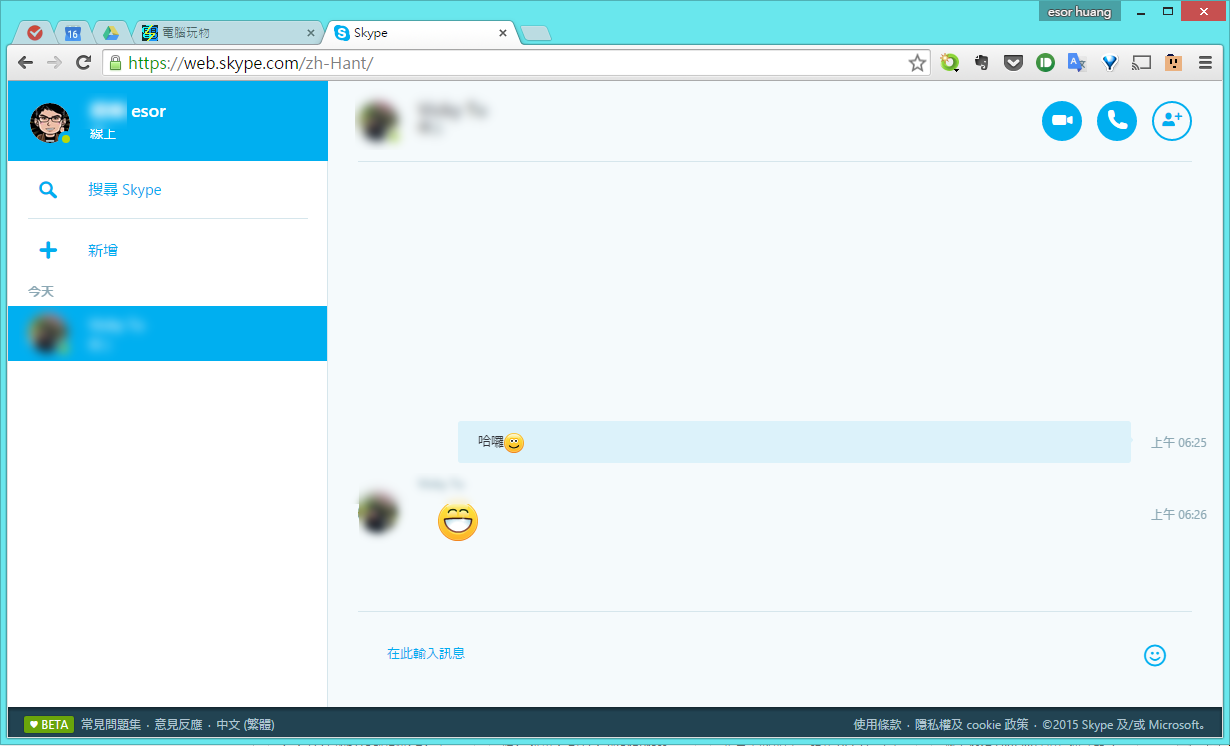Open the 常見問題集 FAQ link
This screenshot has height=746, width=1230.
pyautogui.click(x=112, y=725)
